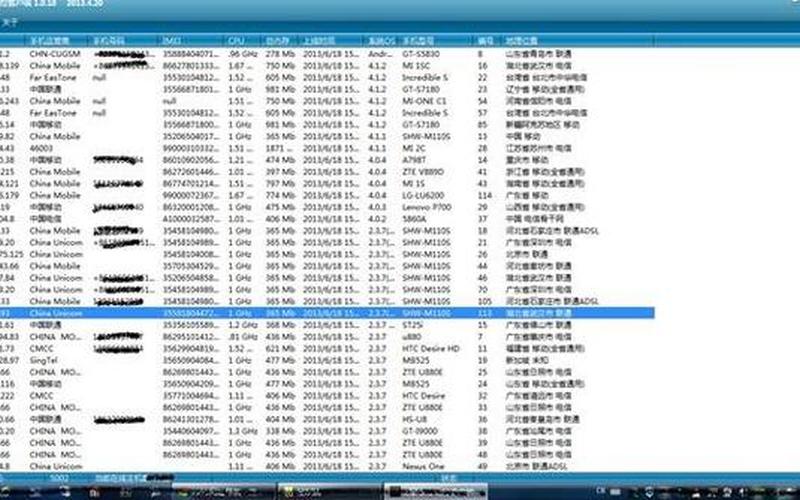Select the CHN-CUGSM carrier cell
The image size is (800, 500).
click(55, 54)
